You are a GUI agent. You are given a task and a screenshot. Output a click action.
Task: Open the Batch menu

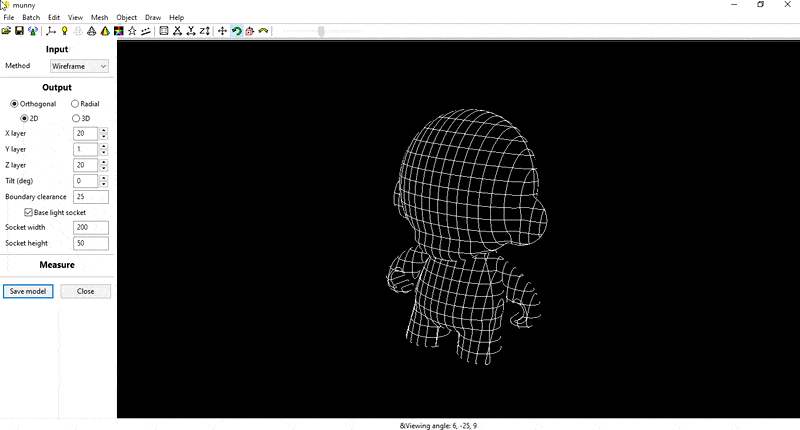tap(31, 17)
